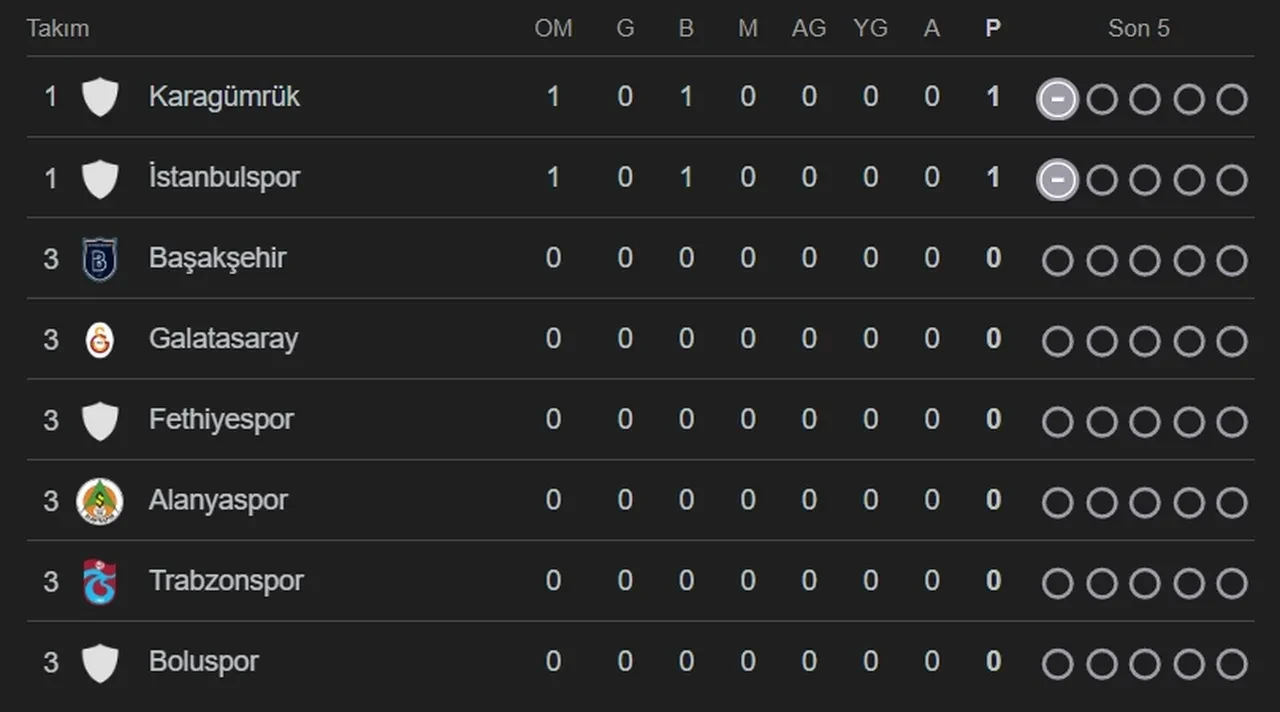
Task: Click İstanbulspor's draw result indicator
Action: tap(1057, 180)
